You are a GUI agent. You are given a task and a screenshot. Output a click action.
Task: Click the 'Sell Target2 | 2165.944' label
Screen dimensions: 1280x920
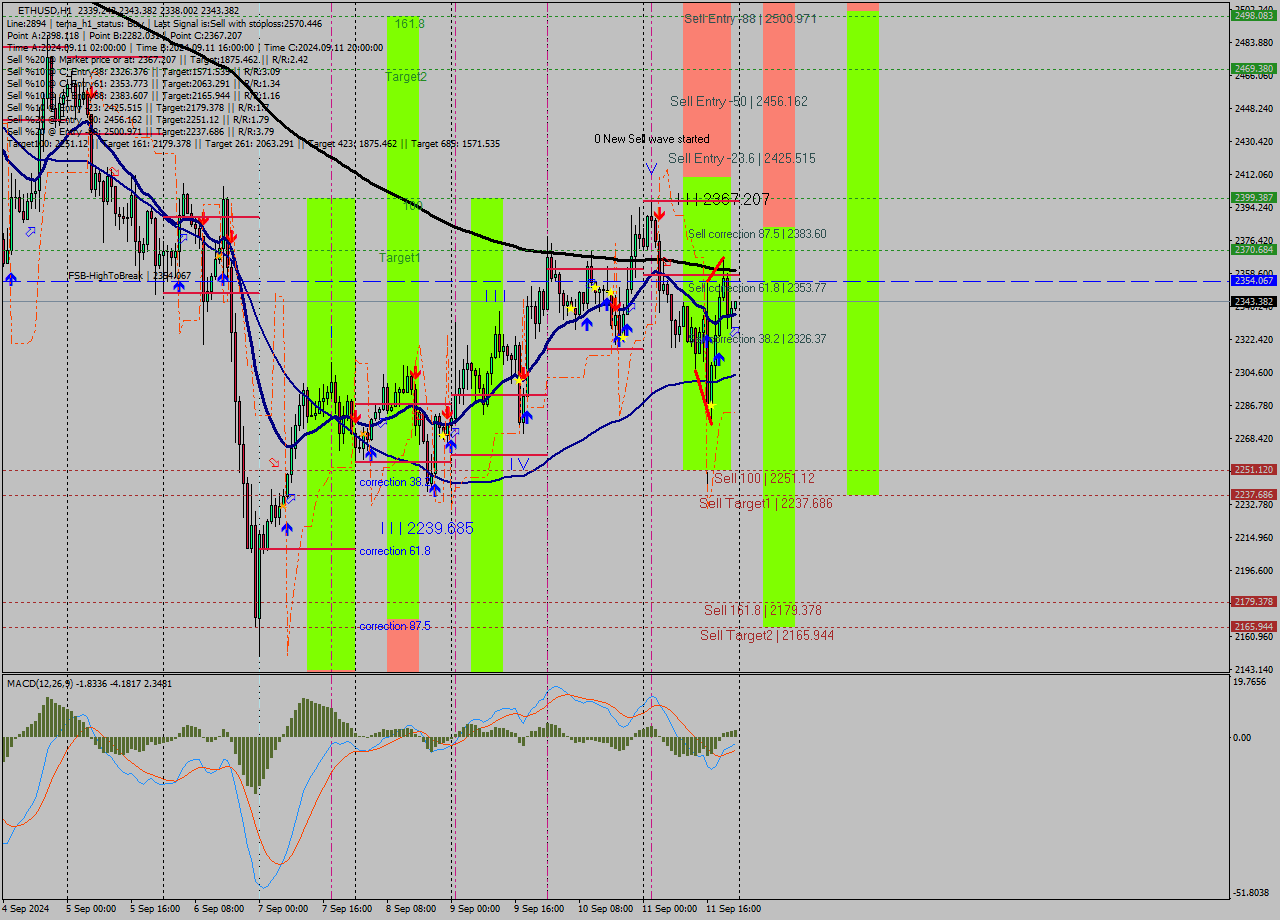click(767, 635)
